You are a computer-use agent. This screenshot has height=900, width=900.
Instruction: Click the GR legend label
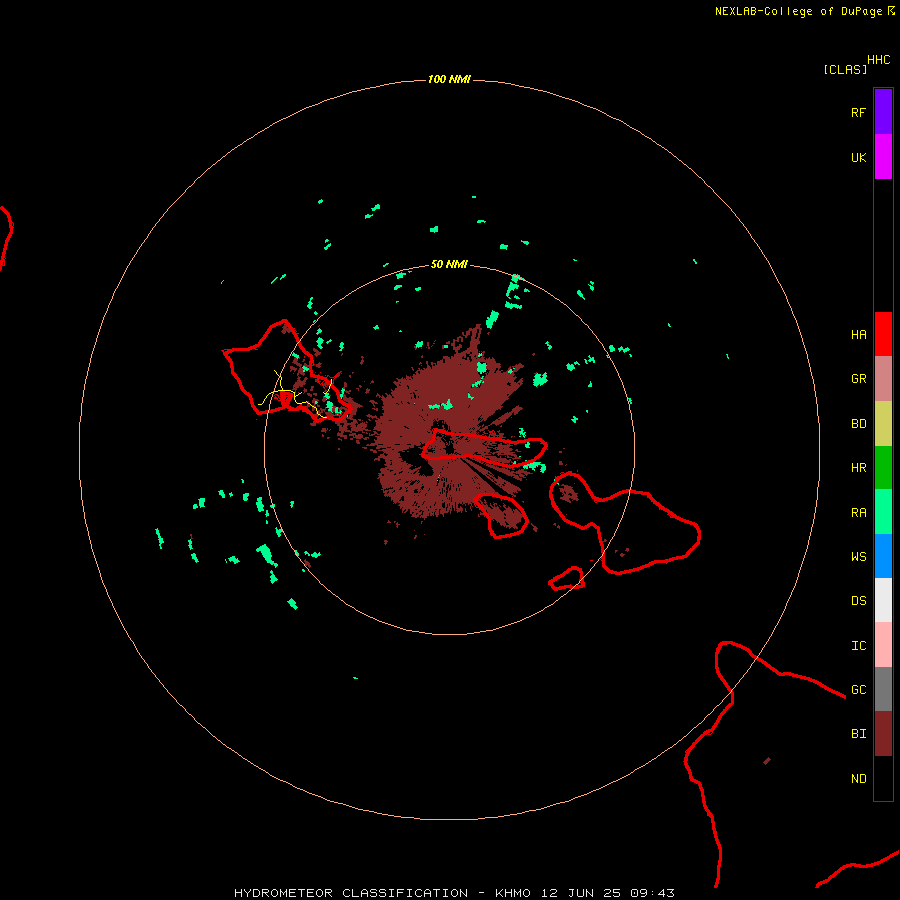(x=858, y=379)
